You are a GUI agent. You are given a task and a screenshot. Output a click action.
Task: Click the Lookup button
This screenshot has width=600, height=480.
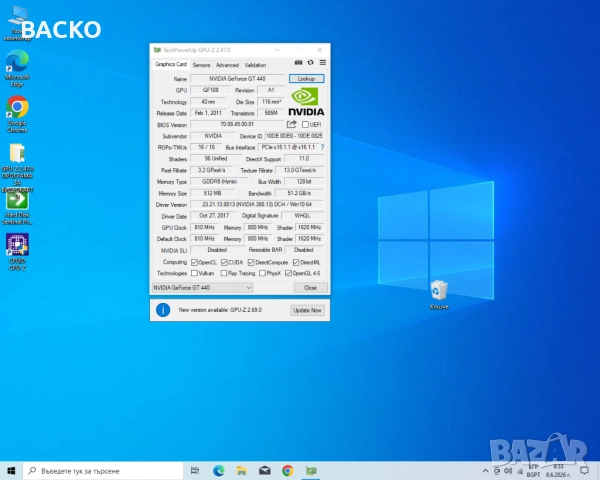coord(306,78)
